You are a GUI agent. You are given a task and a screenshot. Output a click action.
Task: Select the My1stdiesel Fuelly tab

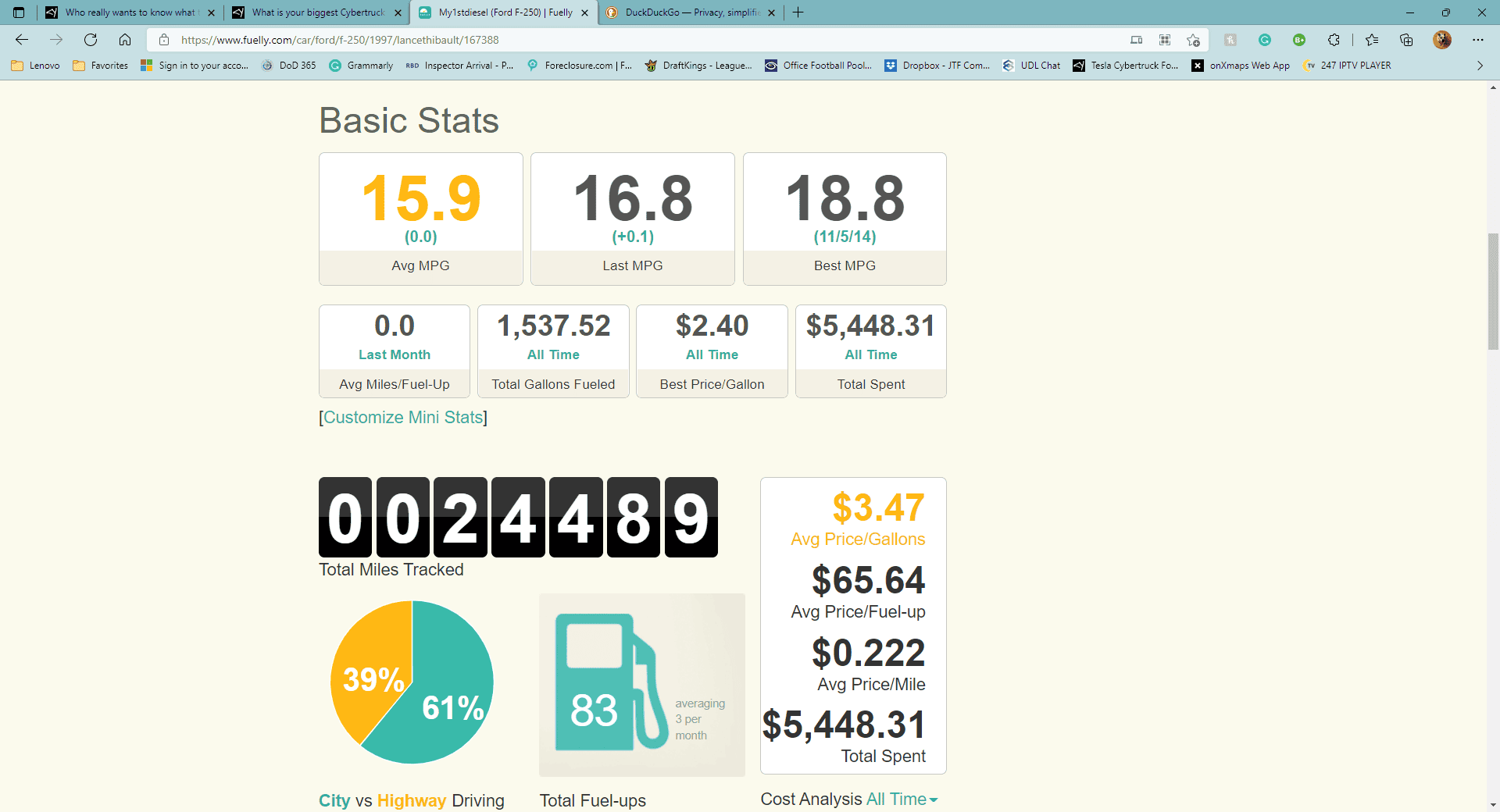(x=504, y=12)
